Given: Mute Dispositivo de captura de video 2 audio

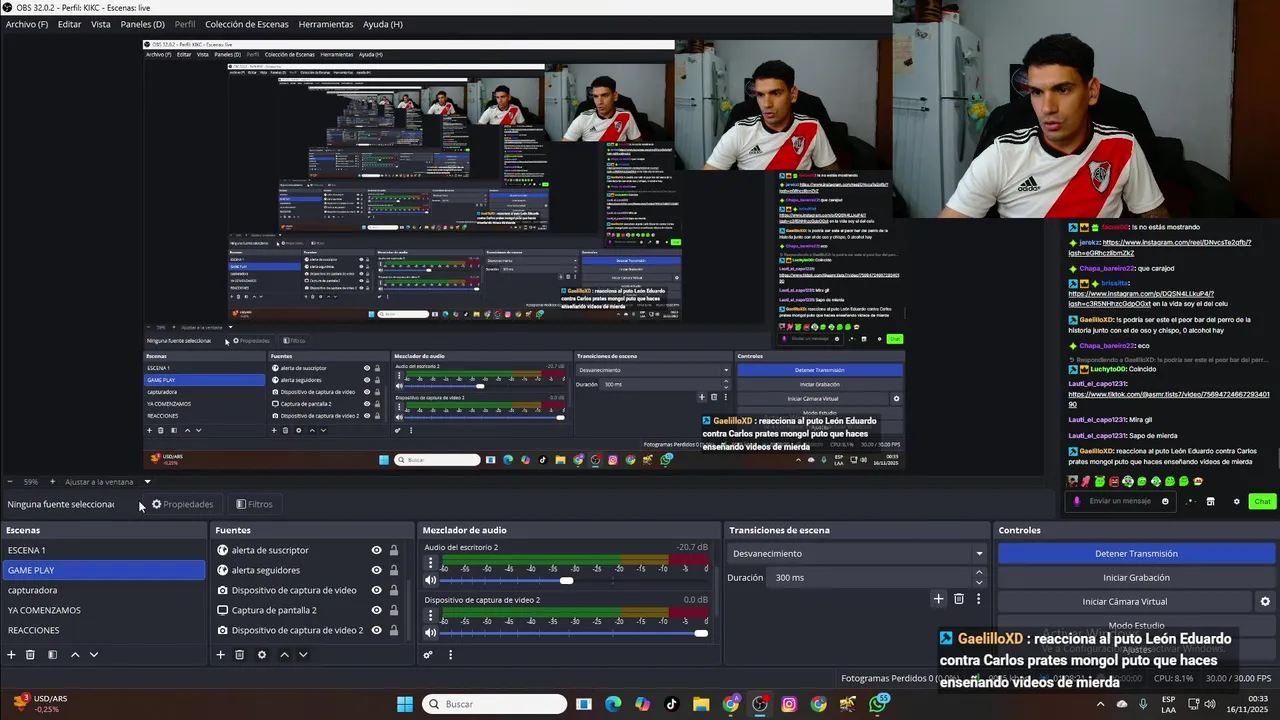Looking at the screenshot, I should (x=431, y=632).
